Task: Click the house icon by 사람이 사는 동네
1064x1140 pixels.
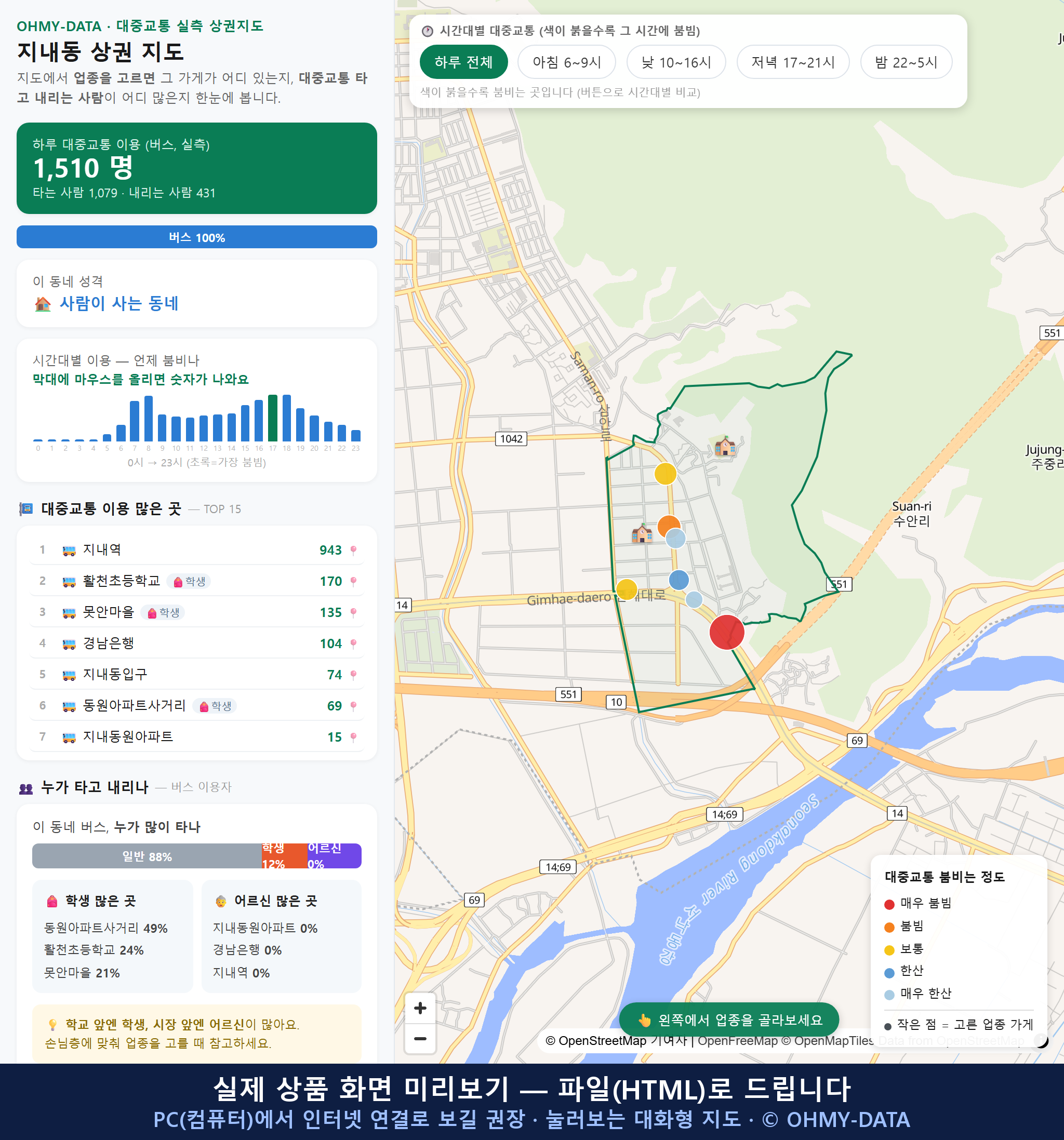Action: click(43, 304)
